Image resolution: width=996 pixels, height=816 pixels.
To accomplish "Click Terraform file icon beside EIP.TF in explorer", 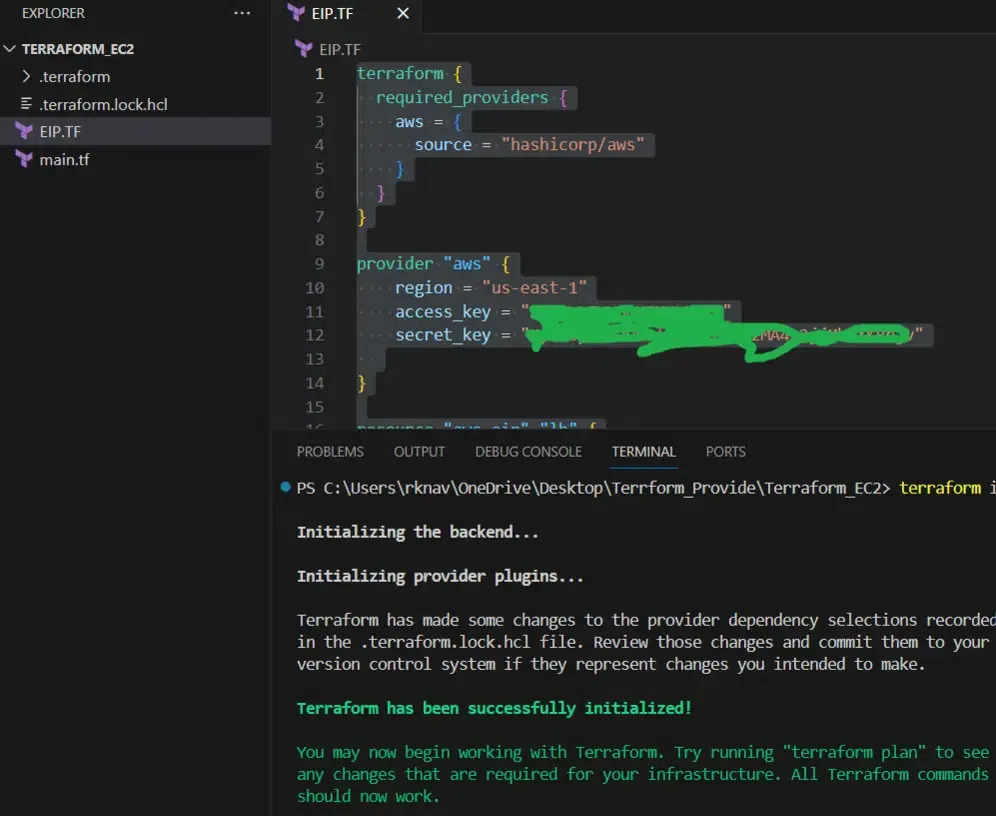I will [x=24, y=131].
